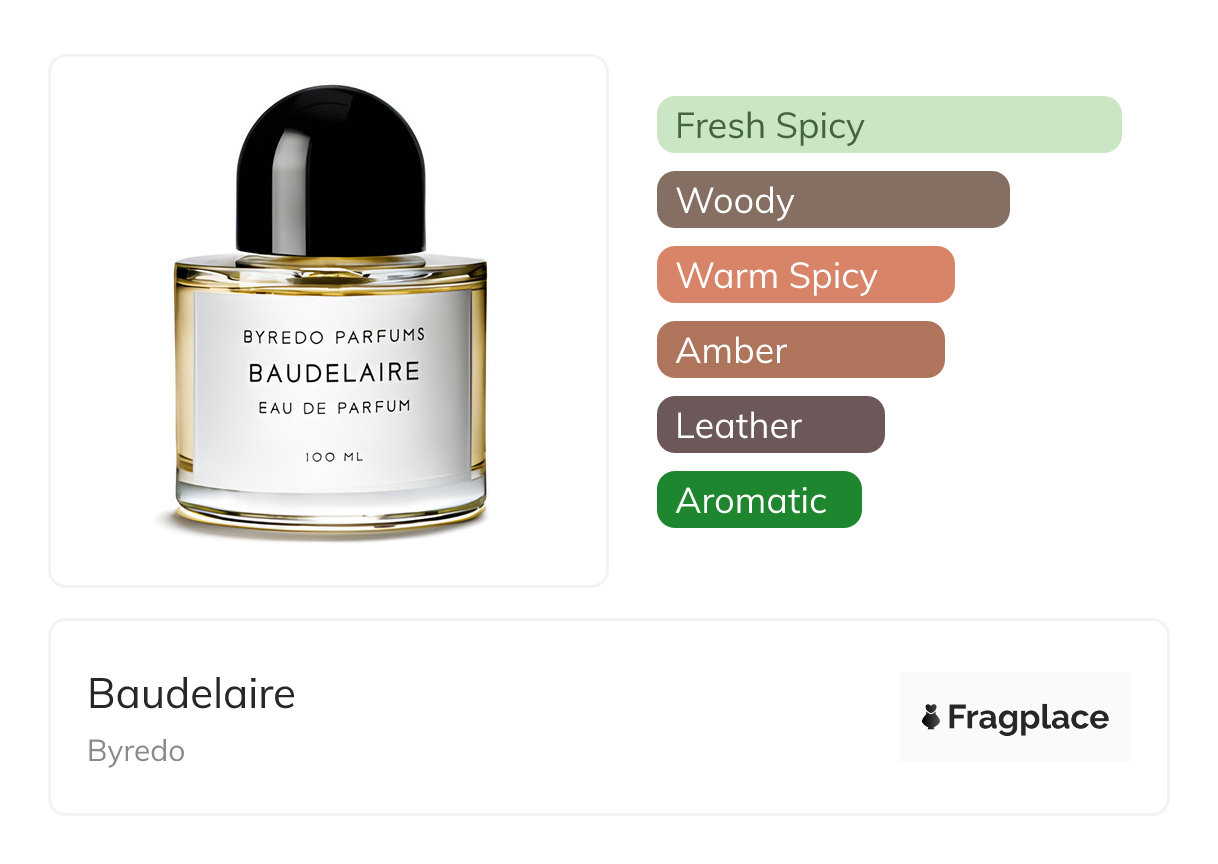The image size is (1218, 864).
Task: Click the Warm Spicy text label
Action: pyautogui.click(x=777, y=276)
